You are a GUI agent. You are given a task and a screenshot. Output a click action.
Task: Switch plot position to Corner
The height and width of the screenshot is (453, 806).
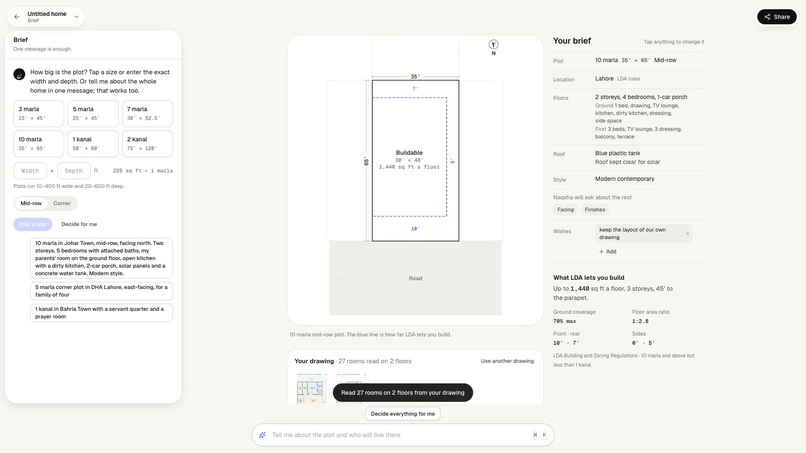coord(62,203)
